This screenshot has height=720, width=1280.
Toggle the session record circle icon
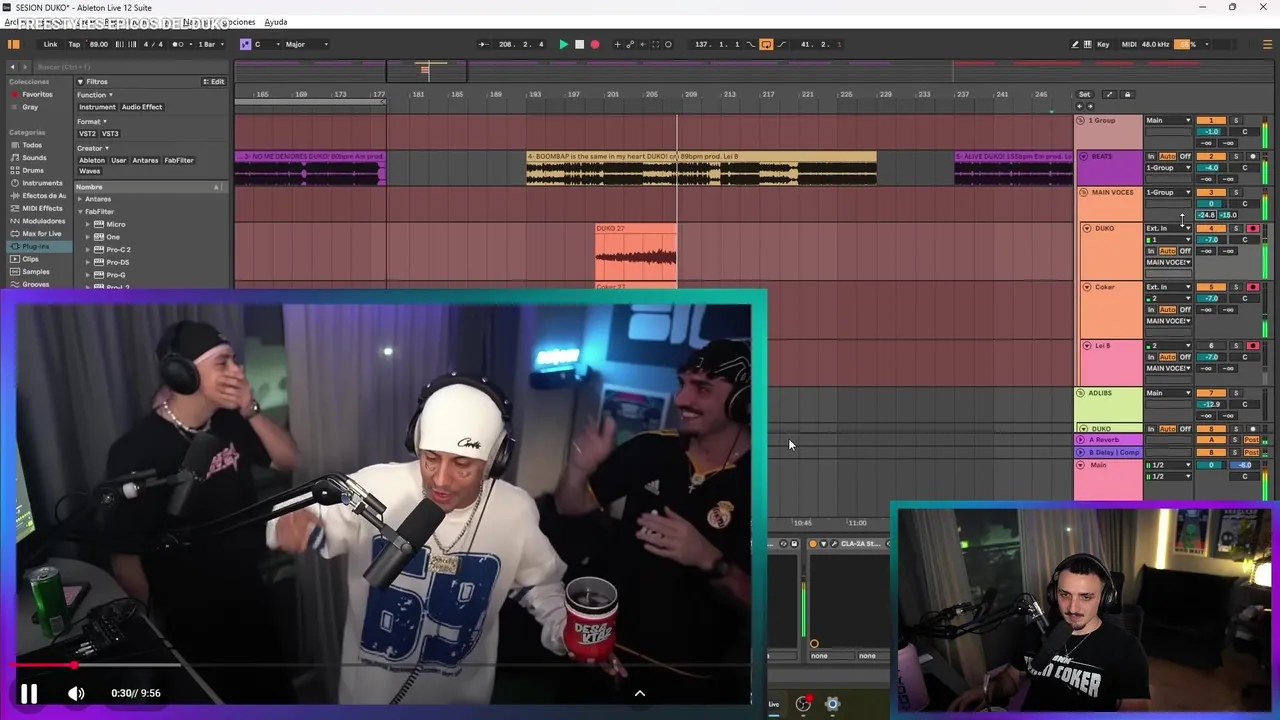click(669, 44)
